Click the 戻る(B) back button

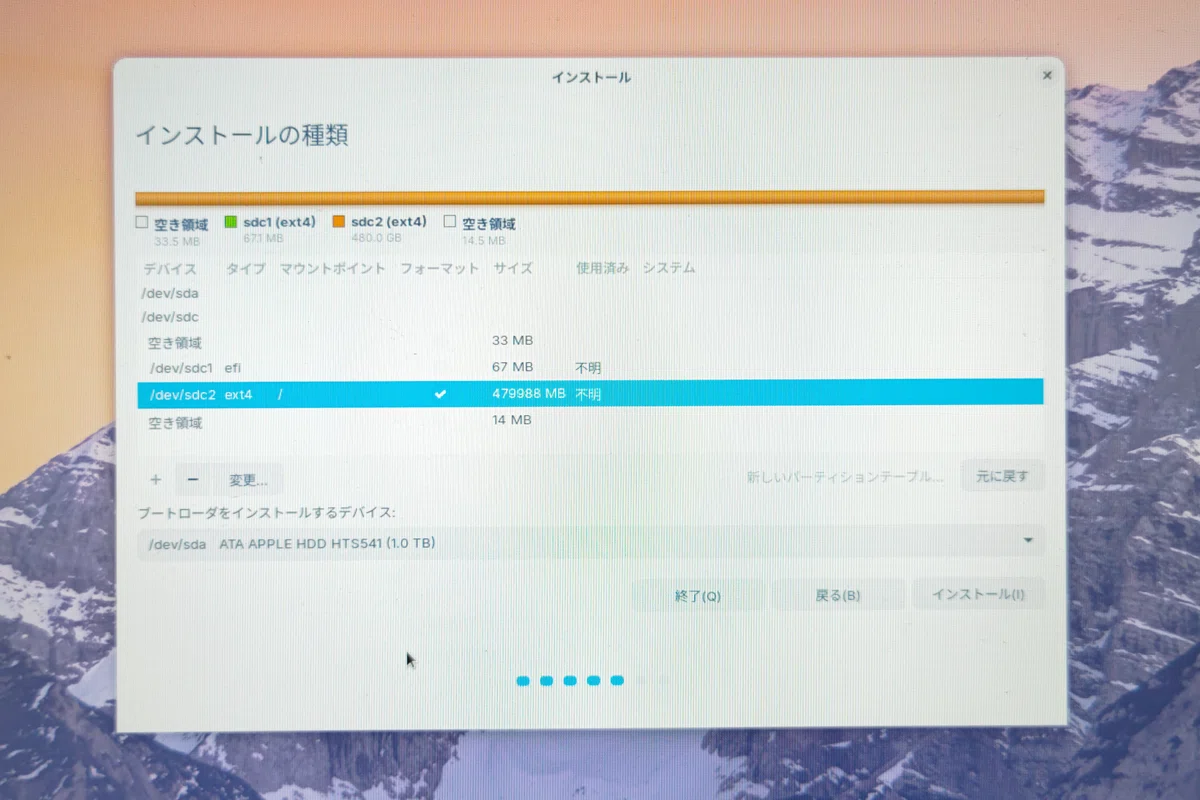[x=838, y=595]
